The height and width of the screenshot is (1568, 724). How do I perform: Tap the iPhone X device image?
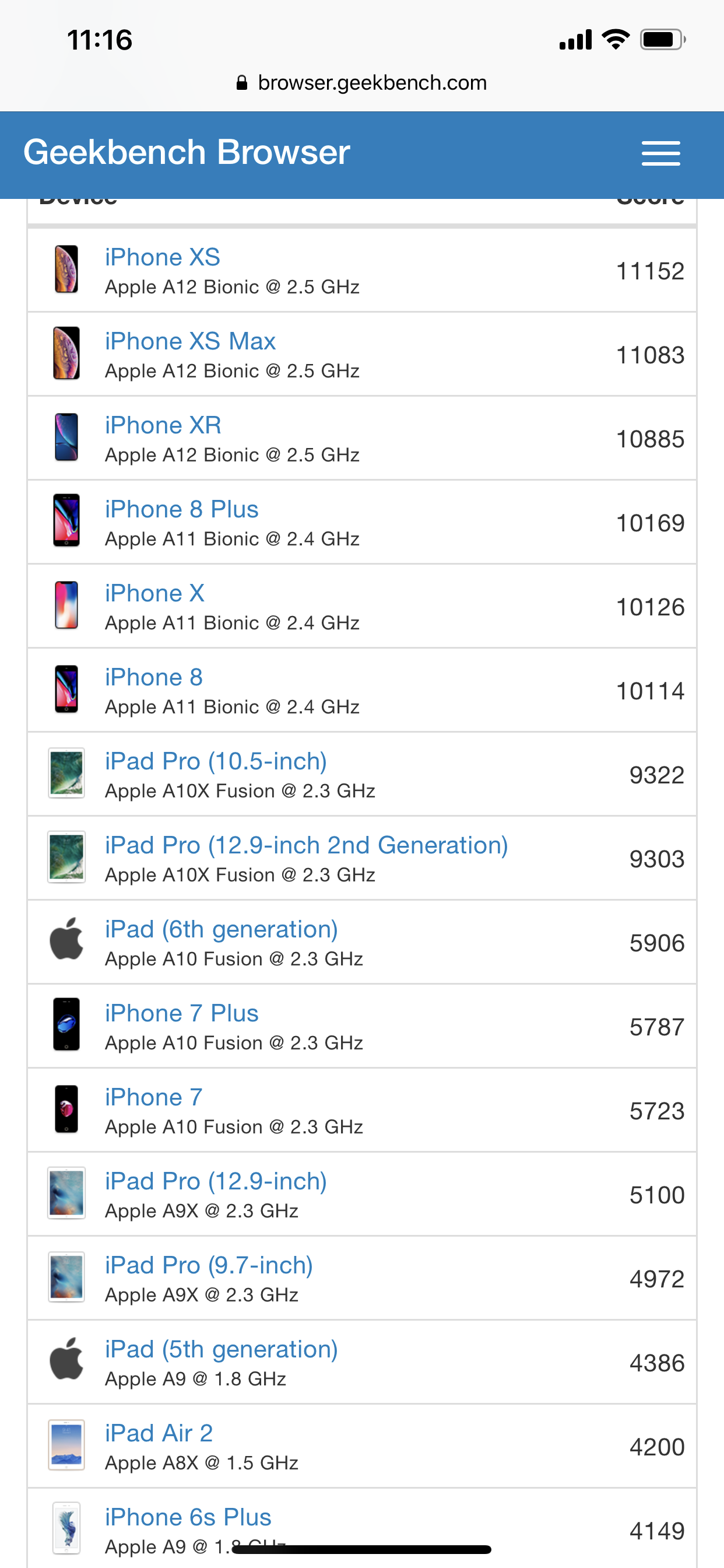coord(66,605)
